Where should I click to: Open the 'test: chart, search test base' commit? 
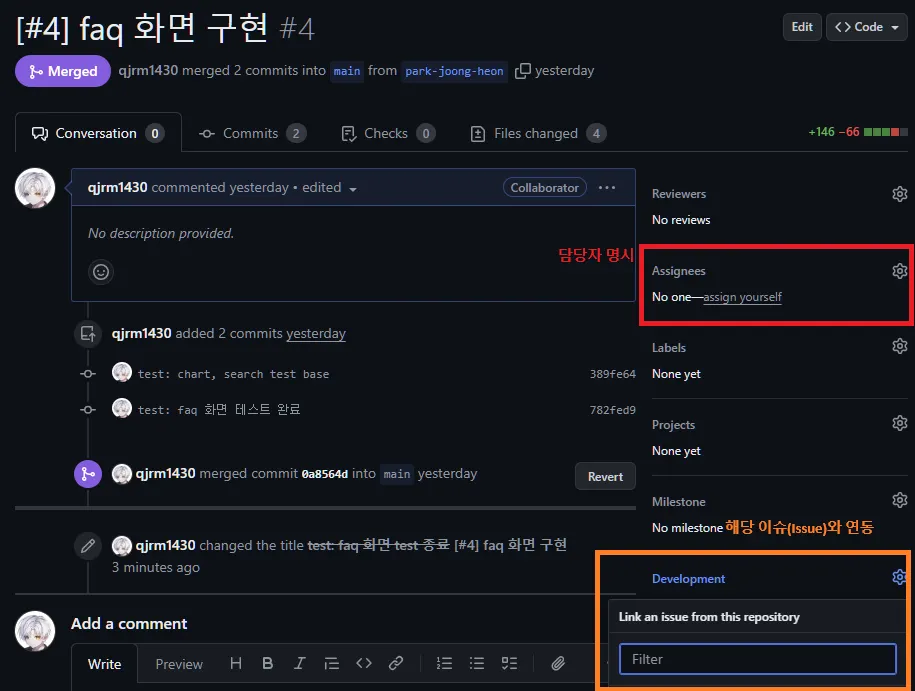tap(233, 374)
